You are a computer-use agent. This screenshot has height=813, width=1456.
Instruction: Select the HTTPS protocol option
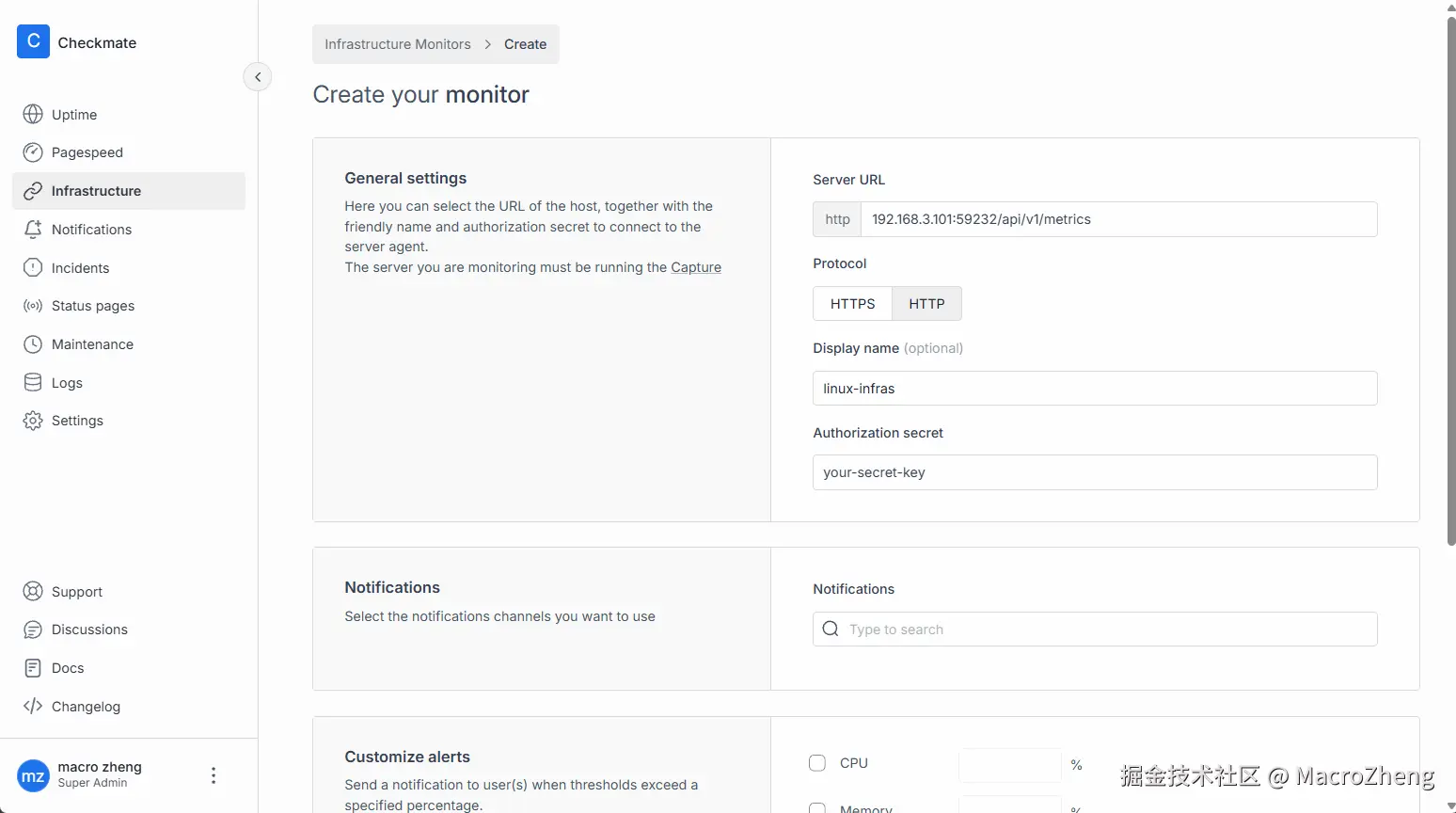tap(852, 304)
